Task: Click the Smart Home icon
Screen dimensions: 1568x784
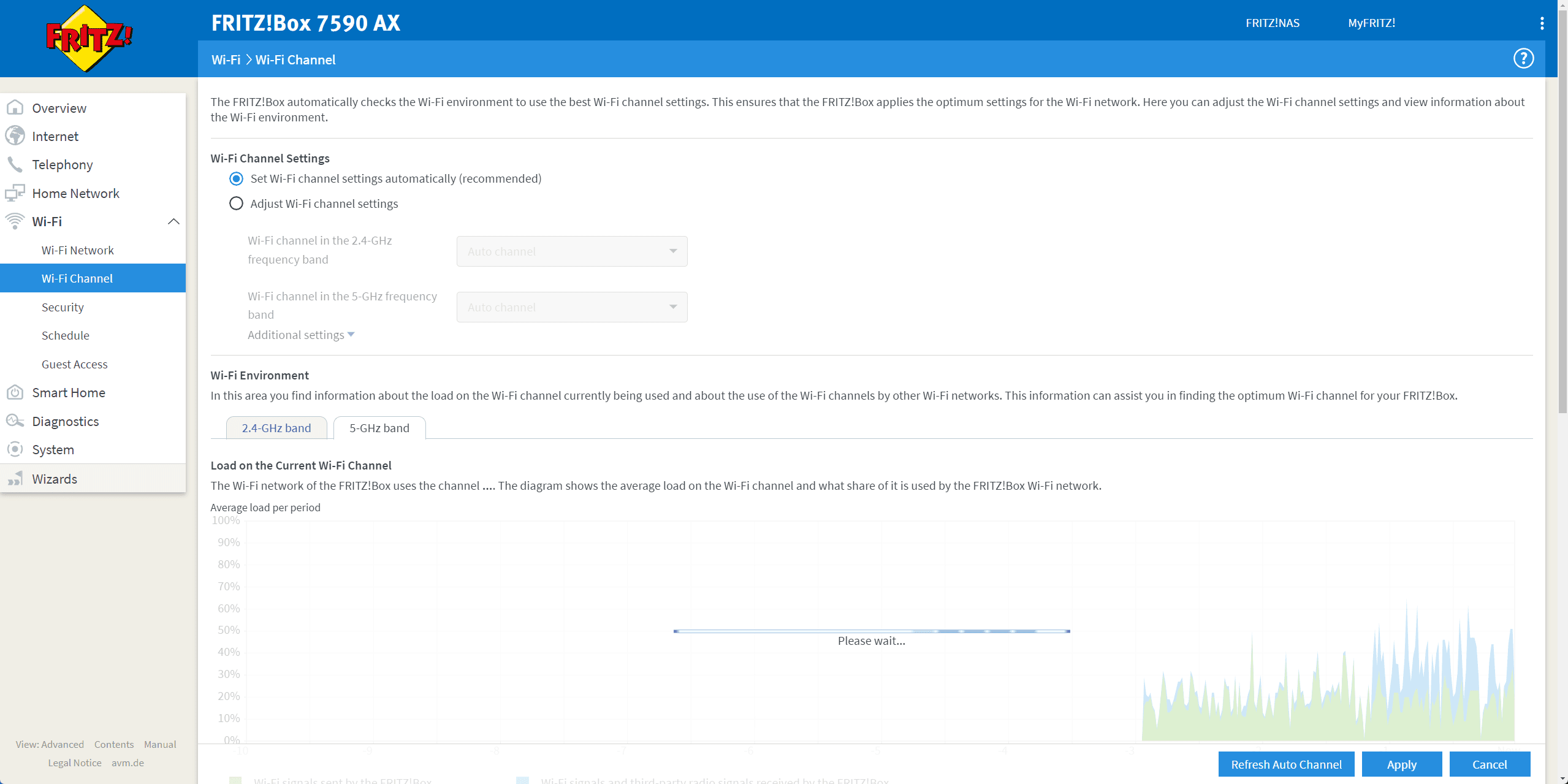Action: click(x=15, y=392)
